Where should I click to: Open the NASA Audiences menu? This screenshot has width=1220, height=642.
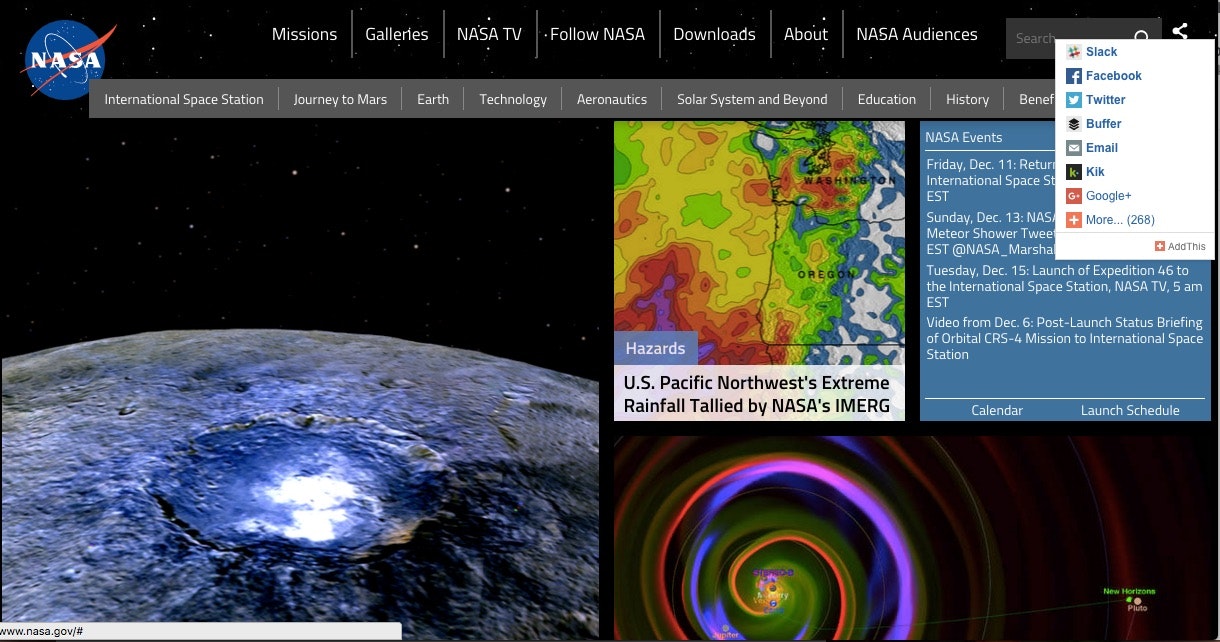click(916, 34)
